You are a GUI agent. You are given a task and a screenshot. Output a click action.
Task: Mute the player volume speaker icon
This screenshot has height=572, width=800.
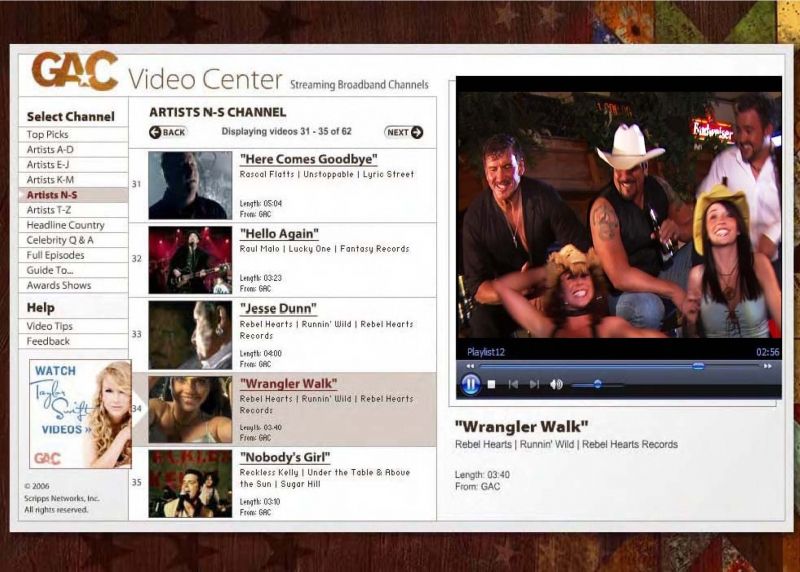coord(556,384)
